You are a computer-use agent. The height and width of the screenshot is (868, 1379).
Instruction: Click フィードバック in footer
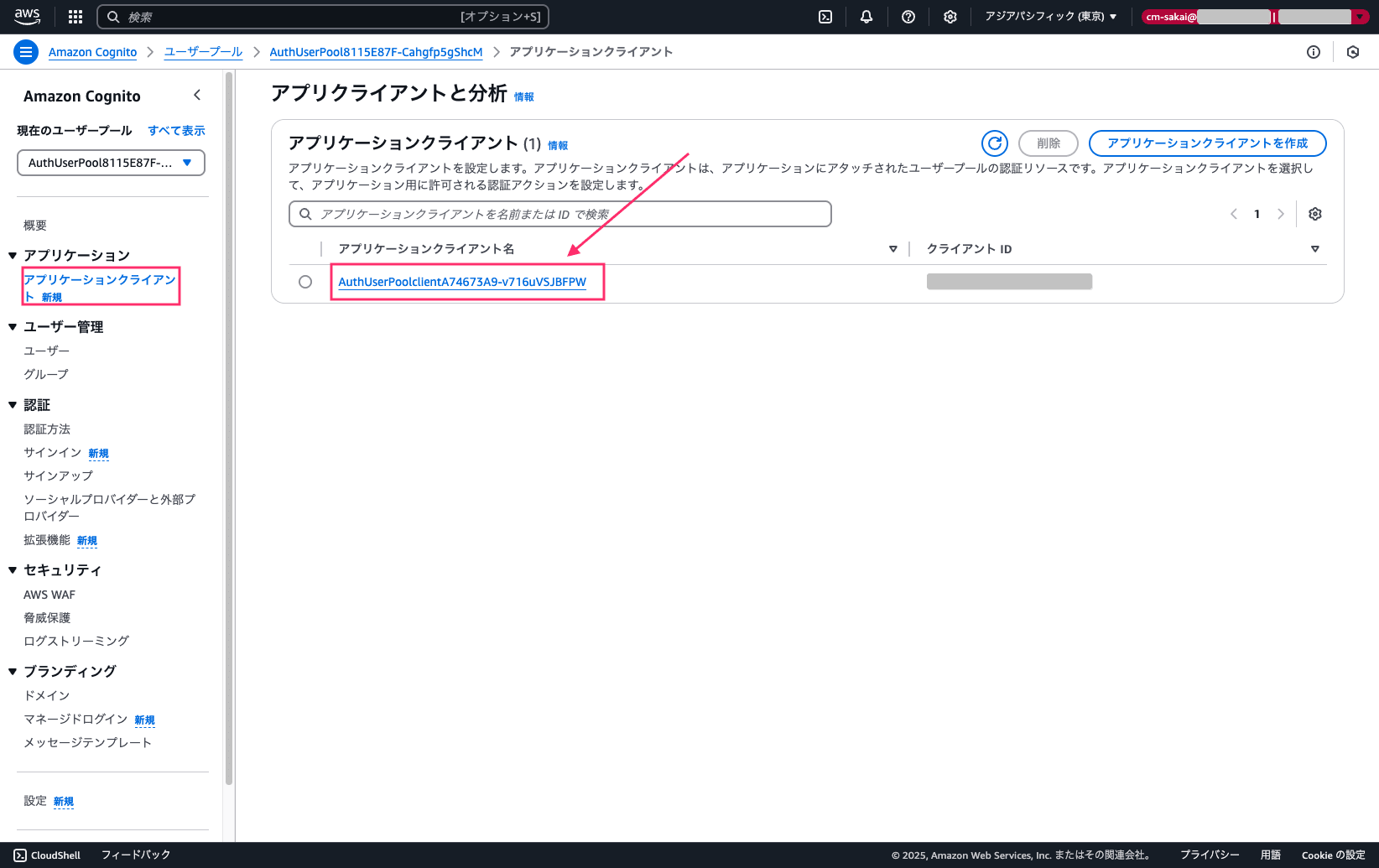(136, 855)
